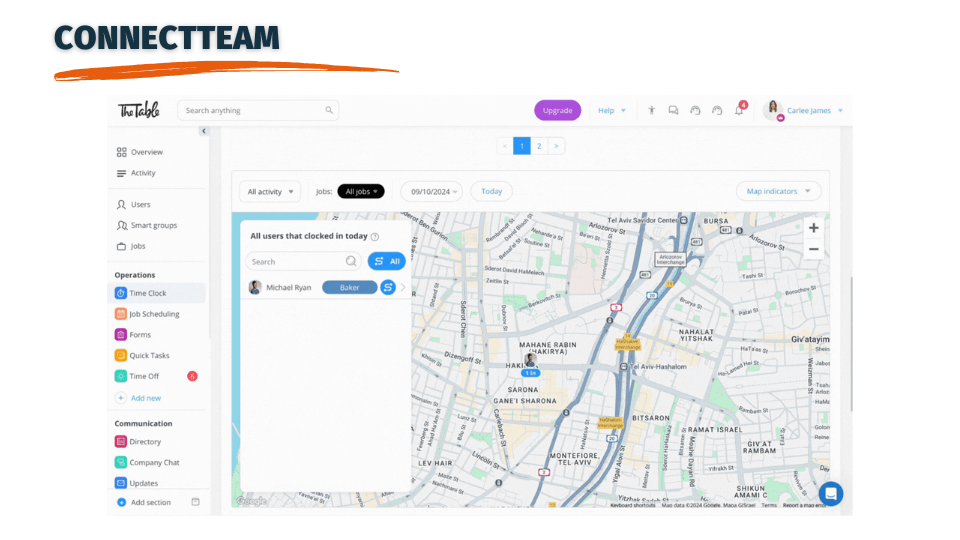Expand the Carlee James account menu arrow
This screenshot has height=540, width=960.
click(x=841, y=111)
